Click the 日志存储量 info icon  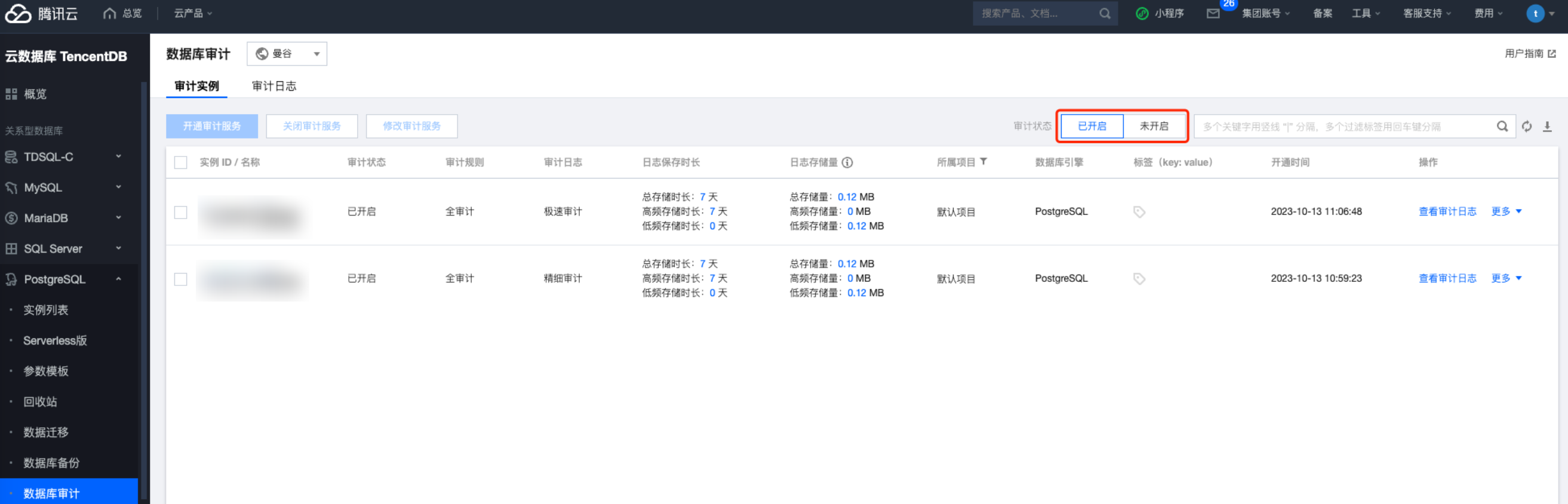click(847, 162)
